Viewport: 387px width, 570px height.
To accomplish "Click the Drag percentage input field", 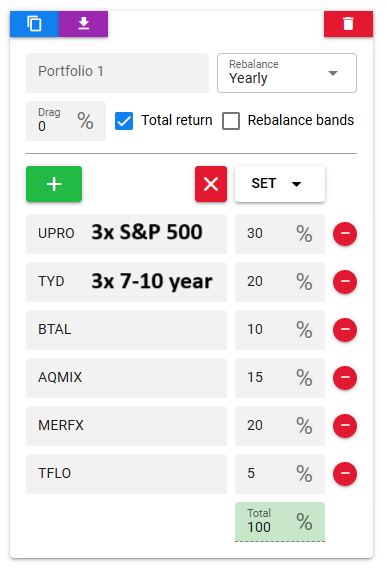I will click(66, 121).
